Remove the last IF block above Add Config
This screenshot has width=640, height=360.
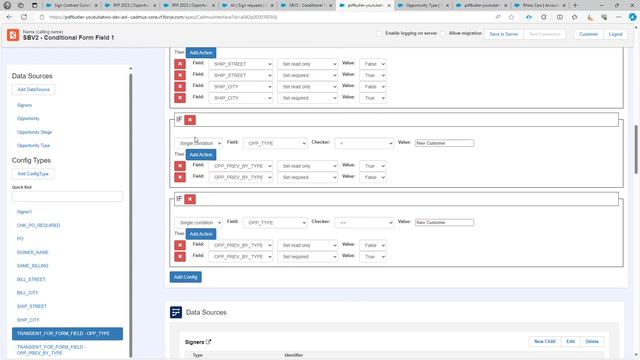(190, 199)
